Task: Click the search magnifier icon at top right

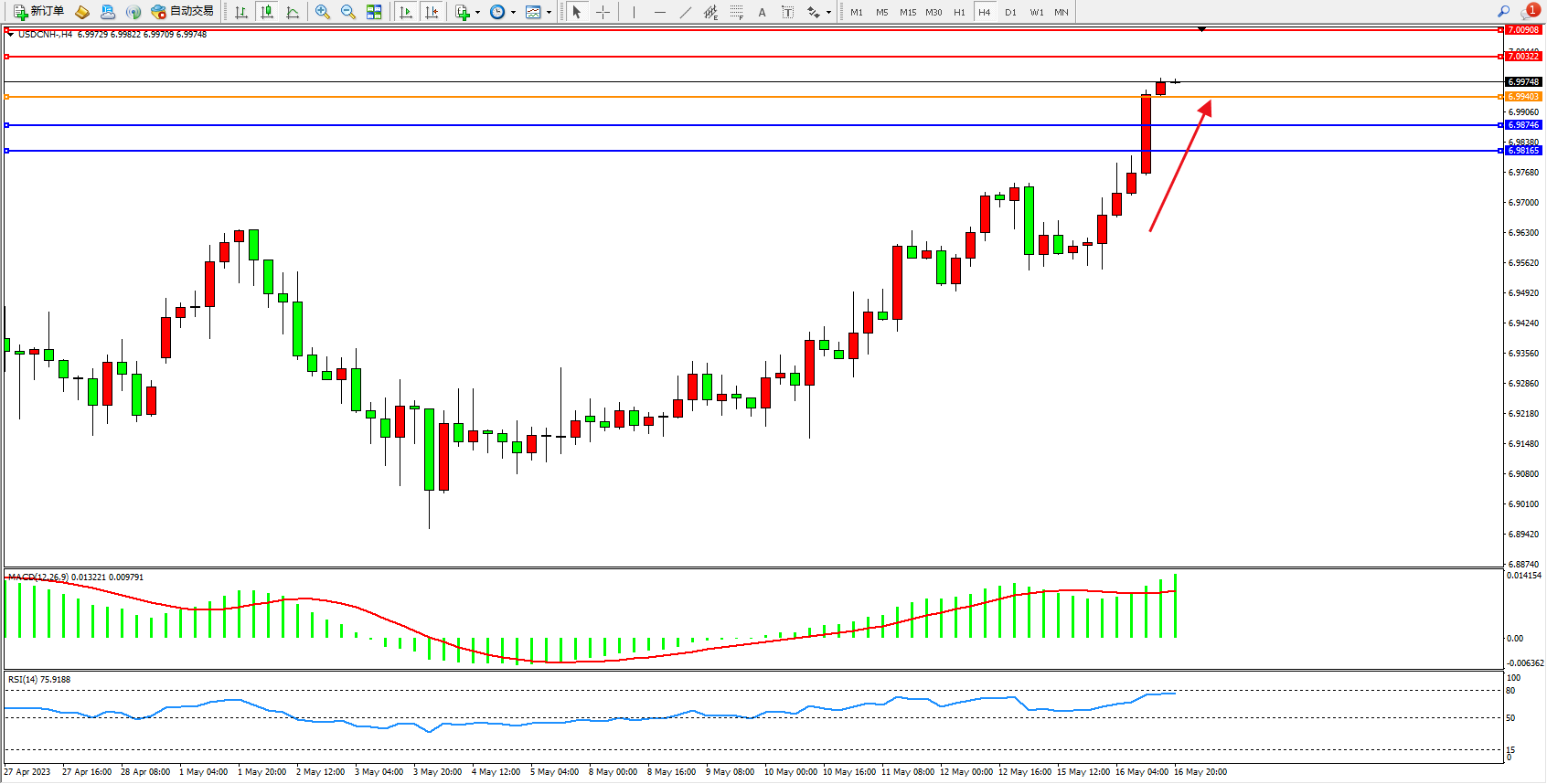Action: pos(1503,12)
